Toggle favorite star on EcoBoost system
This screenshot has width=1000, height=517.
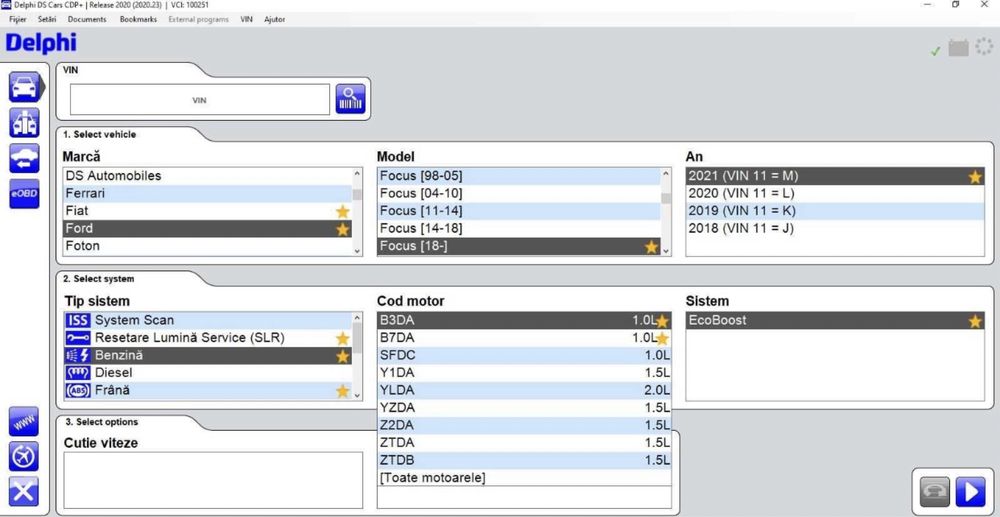click(x=975, y=321)
